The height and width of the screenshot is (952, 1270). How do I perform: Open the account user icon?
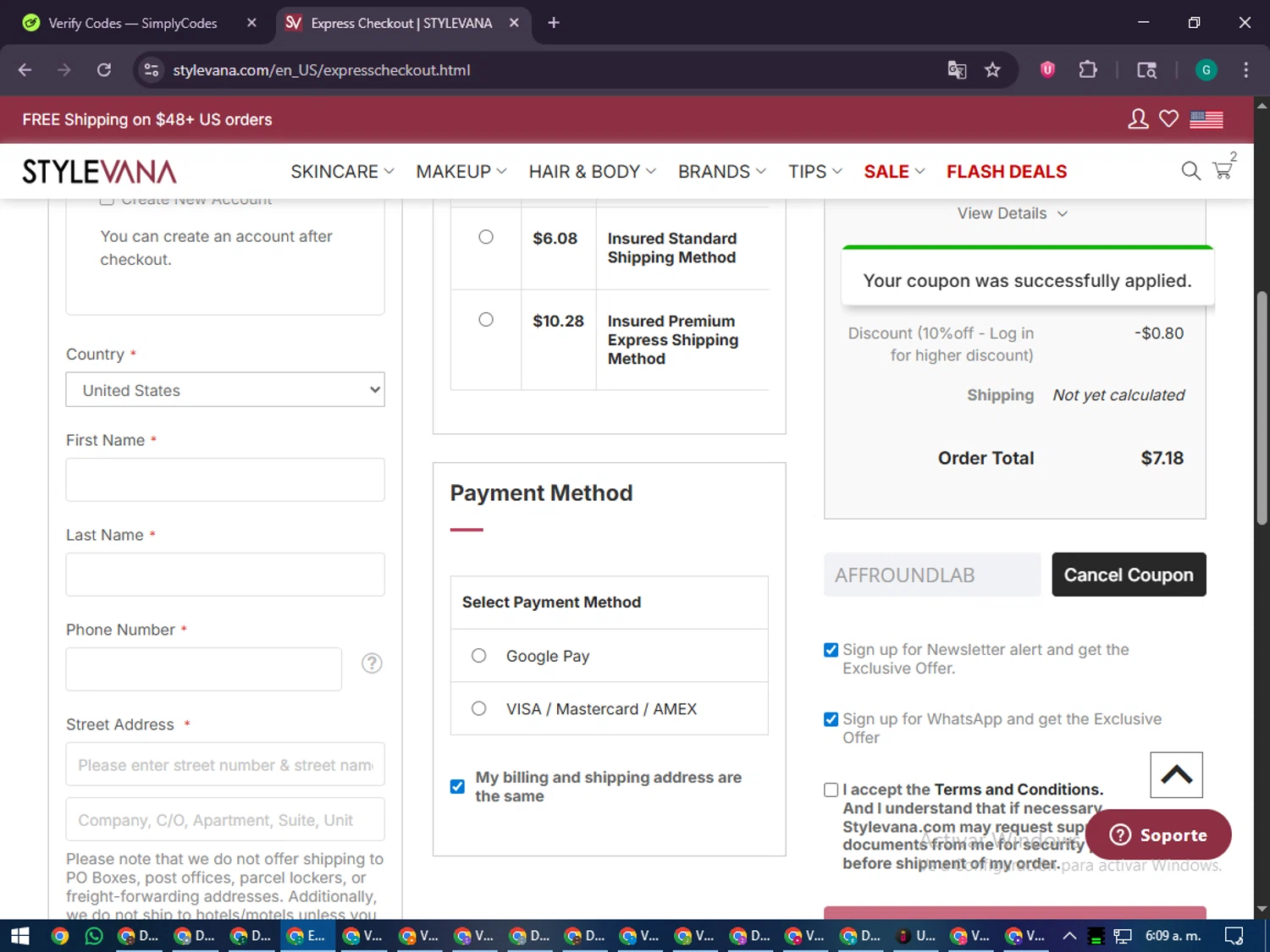click(1138, 119)
